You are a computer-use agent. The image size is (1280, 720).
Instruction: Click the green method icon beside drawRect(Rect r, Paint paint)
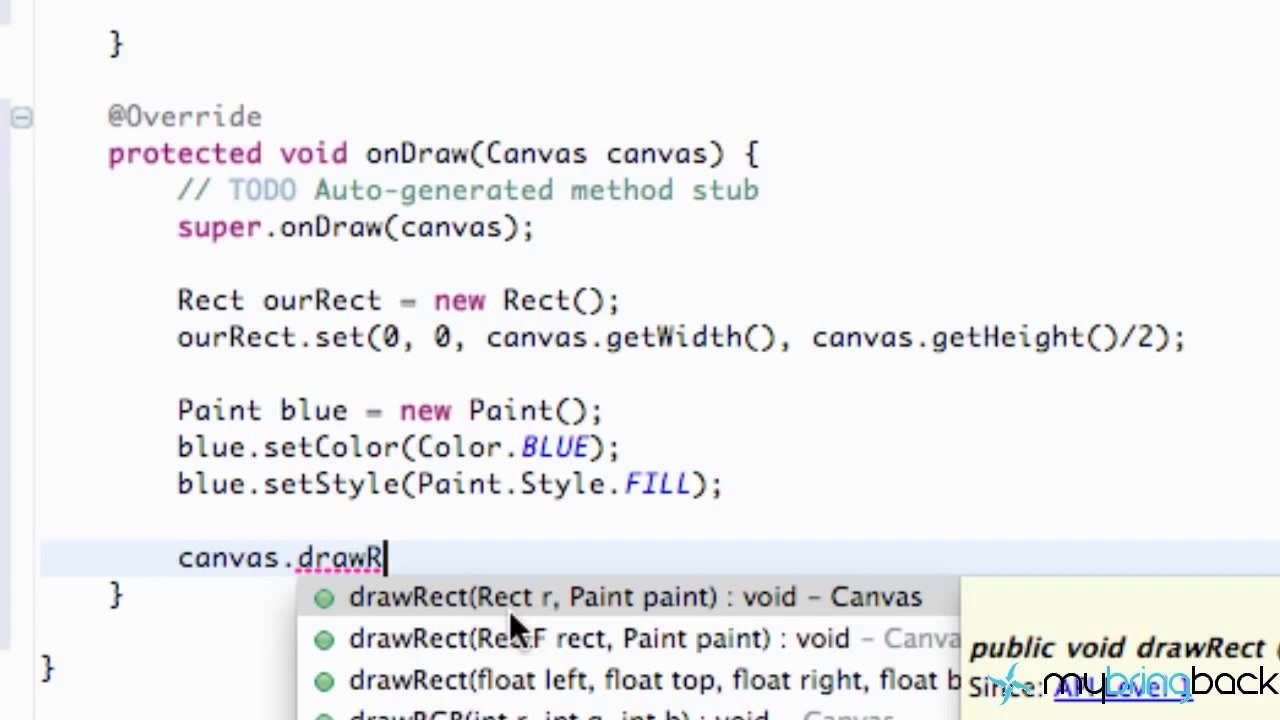click(x=324, y=598)
